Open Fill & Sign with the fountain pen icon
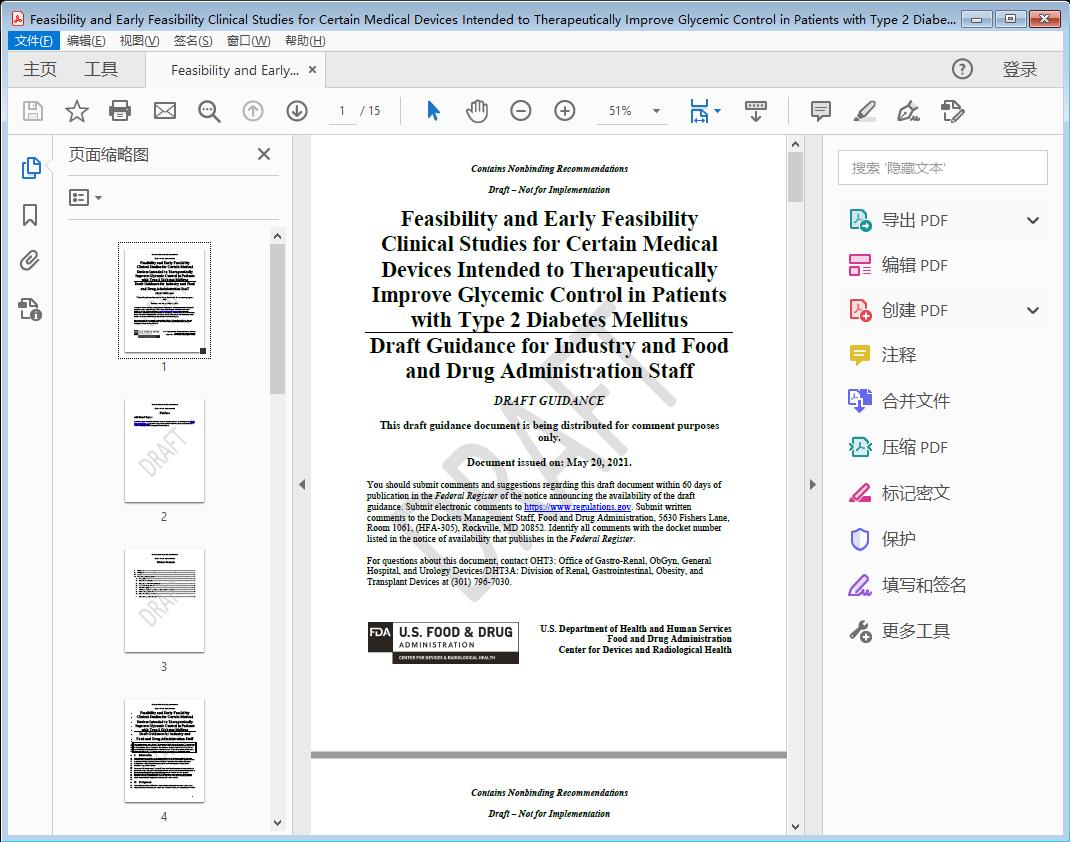The image size is (1070, 842). pos(908,112)
